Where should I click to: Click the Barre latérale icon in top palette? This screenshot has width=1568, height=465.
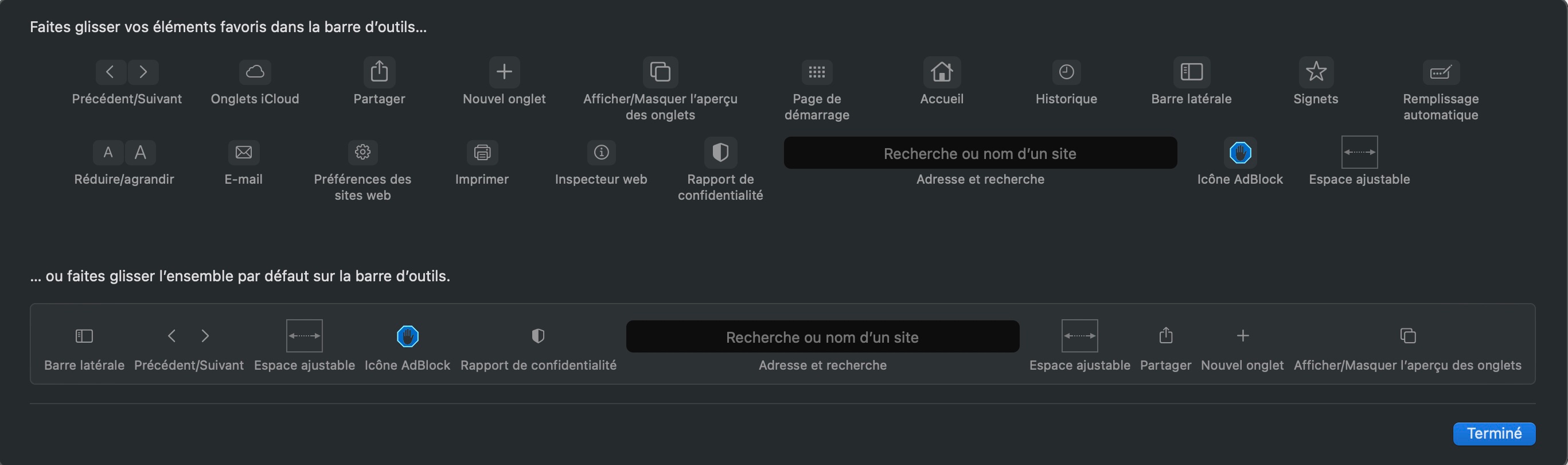[1191, 72]
